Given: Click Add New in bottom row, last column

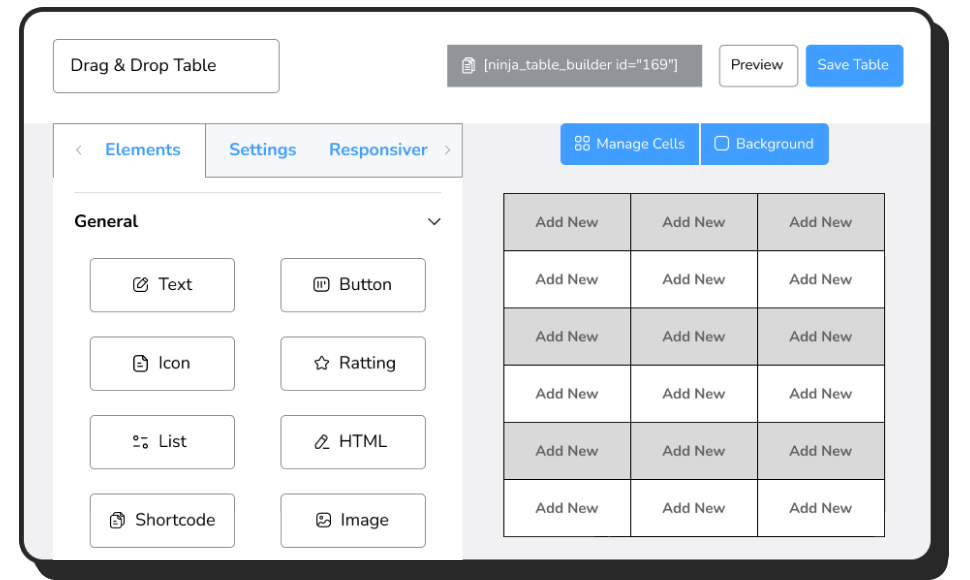Looking at the screenshot, I should [x=820, y=508].
